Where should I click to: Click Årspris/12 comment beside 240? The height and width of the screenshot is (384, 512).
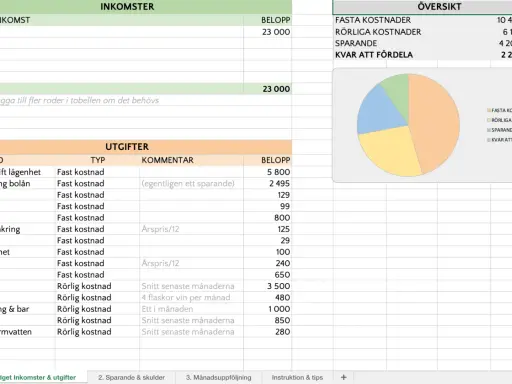click(160, 263)
